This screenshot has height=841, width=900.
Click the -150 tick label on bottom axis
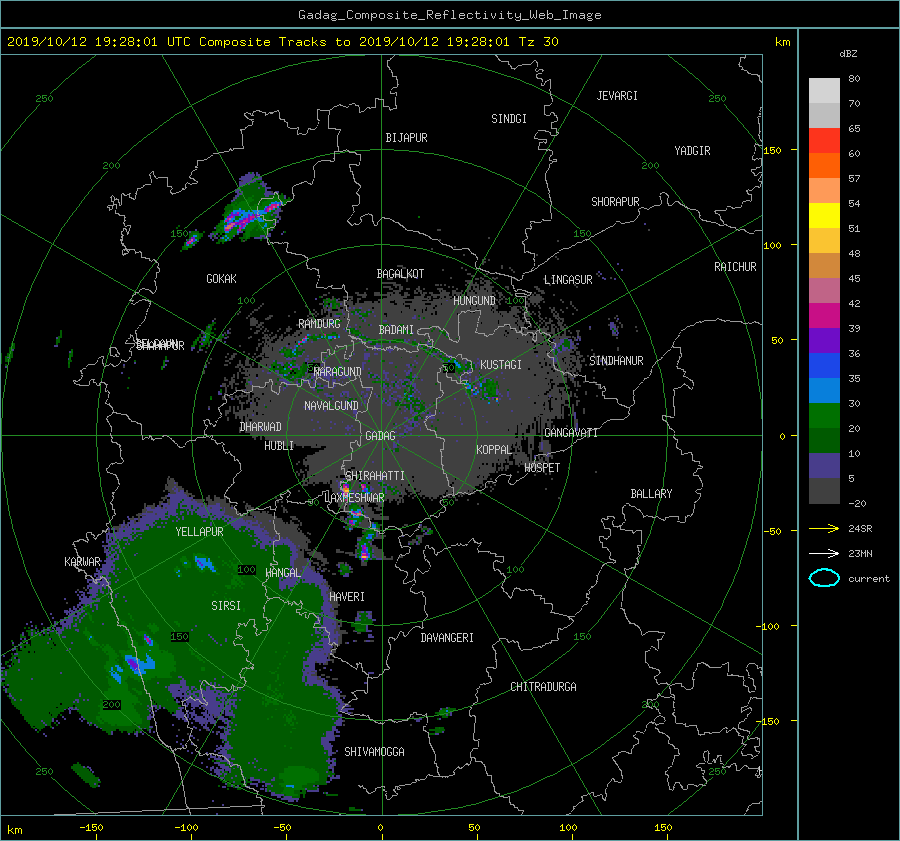point(91,828)
